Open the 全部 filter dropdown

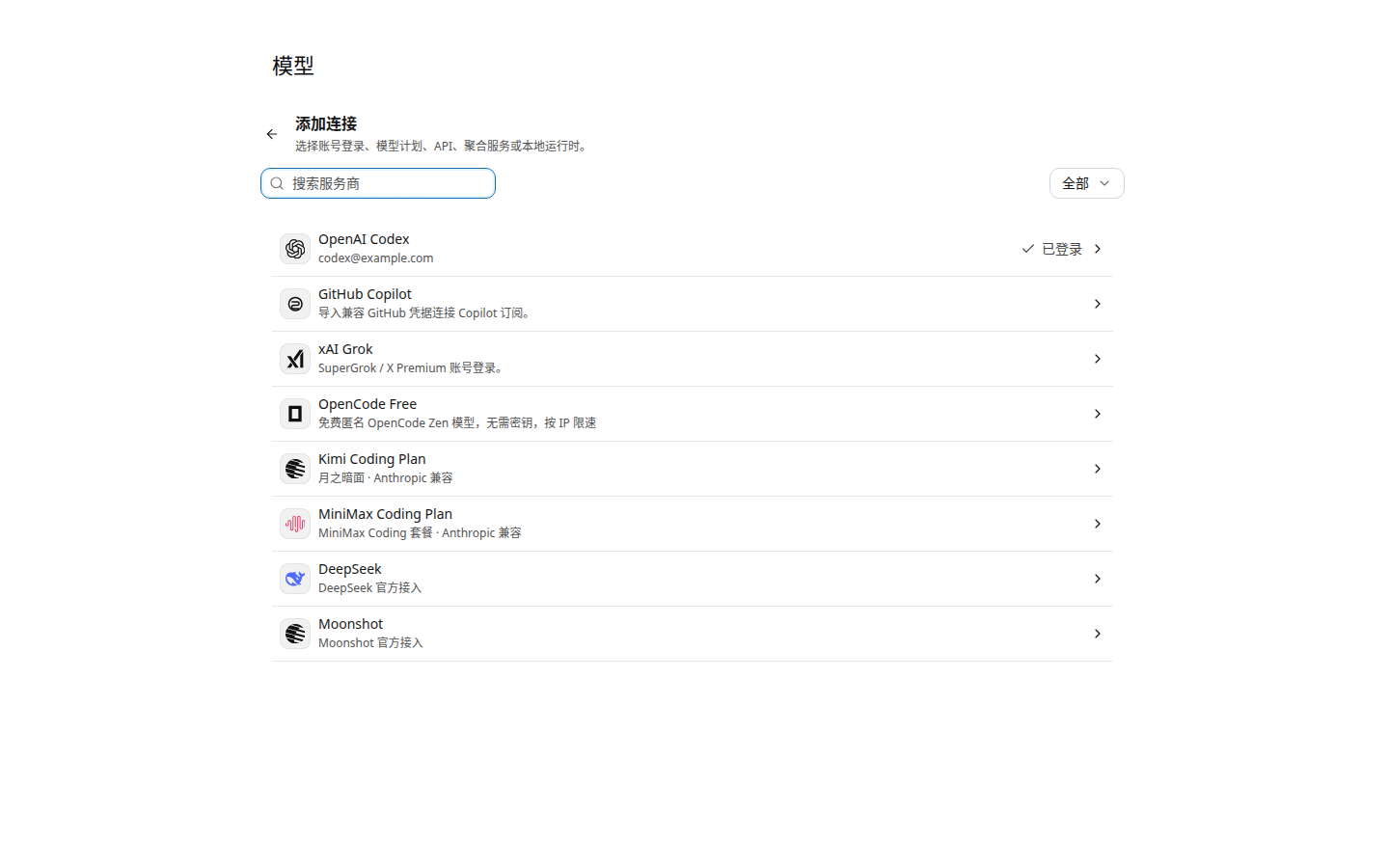[1087, 183]
